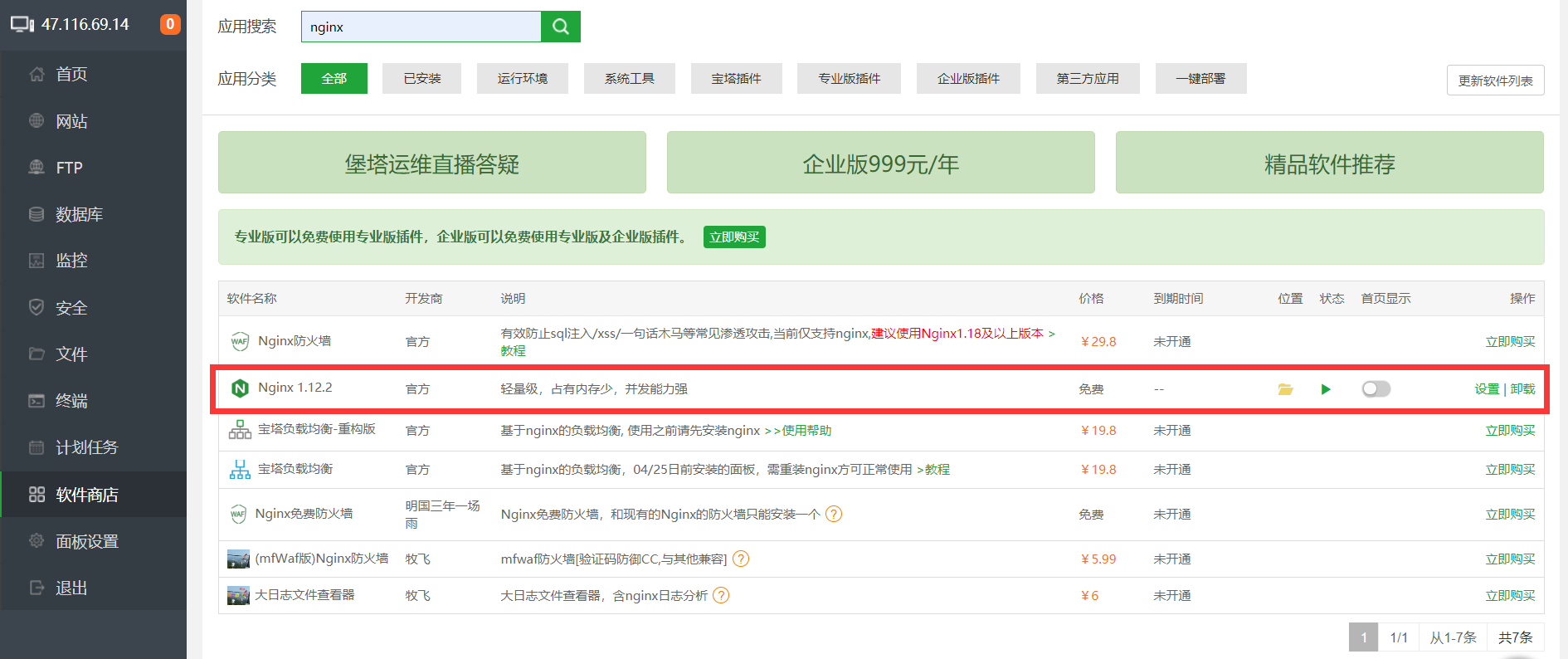Click the 使用帮助 link

click(806, 430)
